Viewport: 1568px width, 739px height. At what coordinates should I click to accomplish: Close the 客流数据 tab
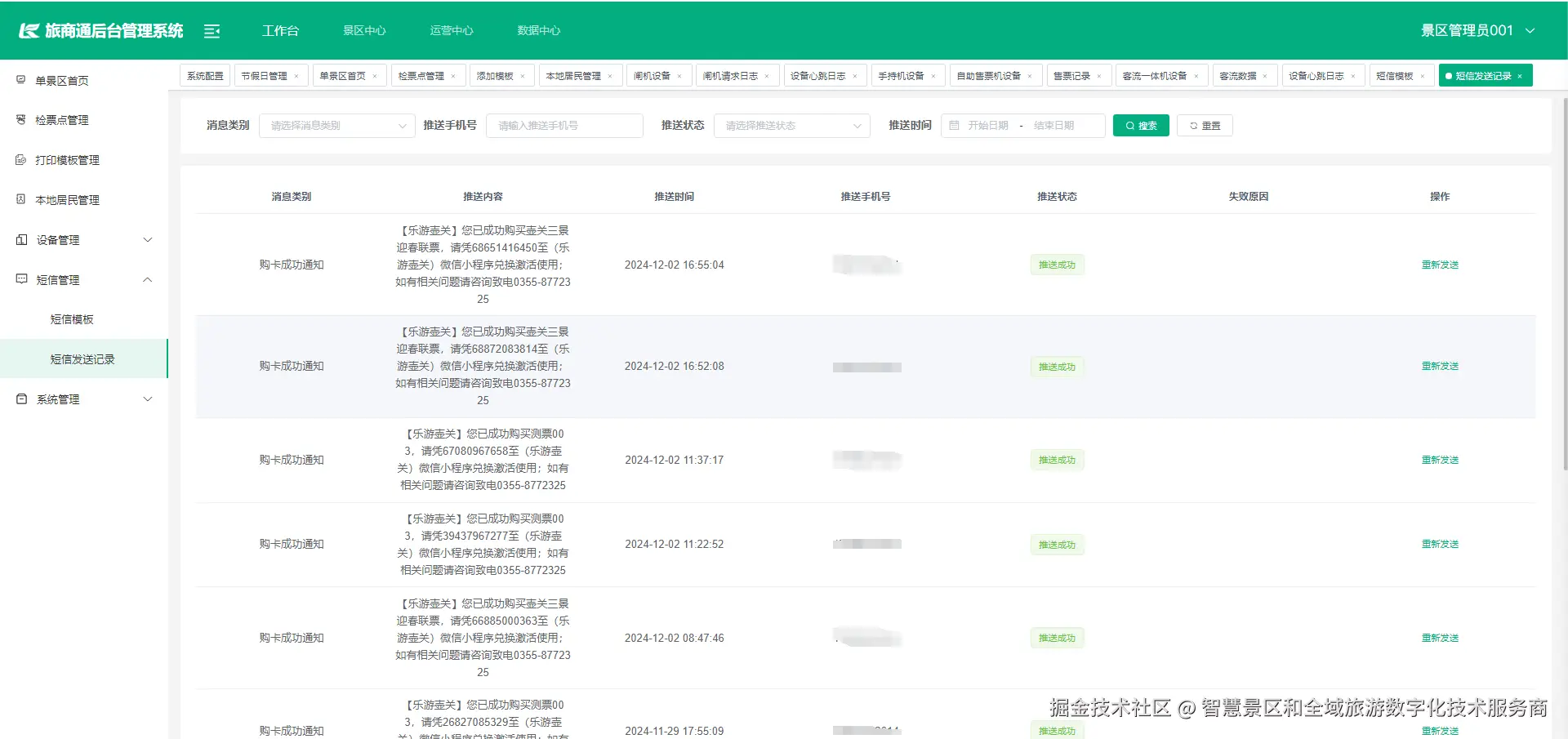coord(1265,76)
